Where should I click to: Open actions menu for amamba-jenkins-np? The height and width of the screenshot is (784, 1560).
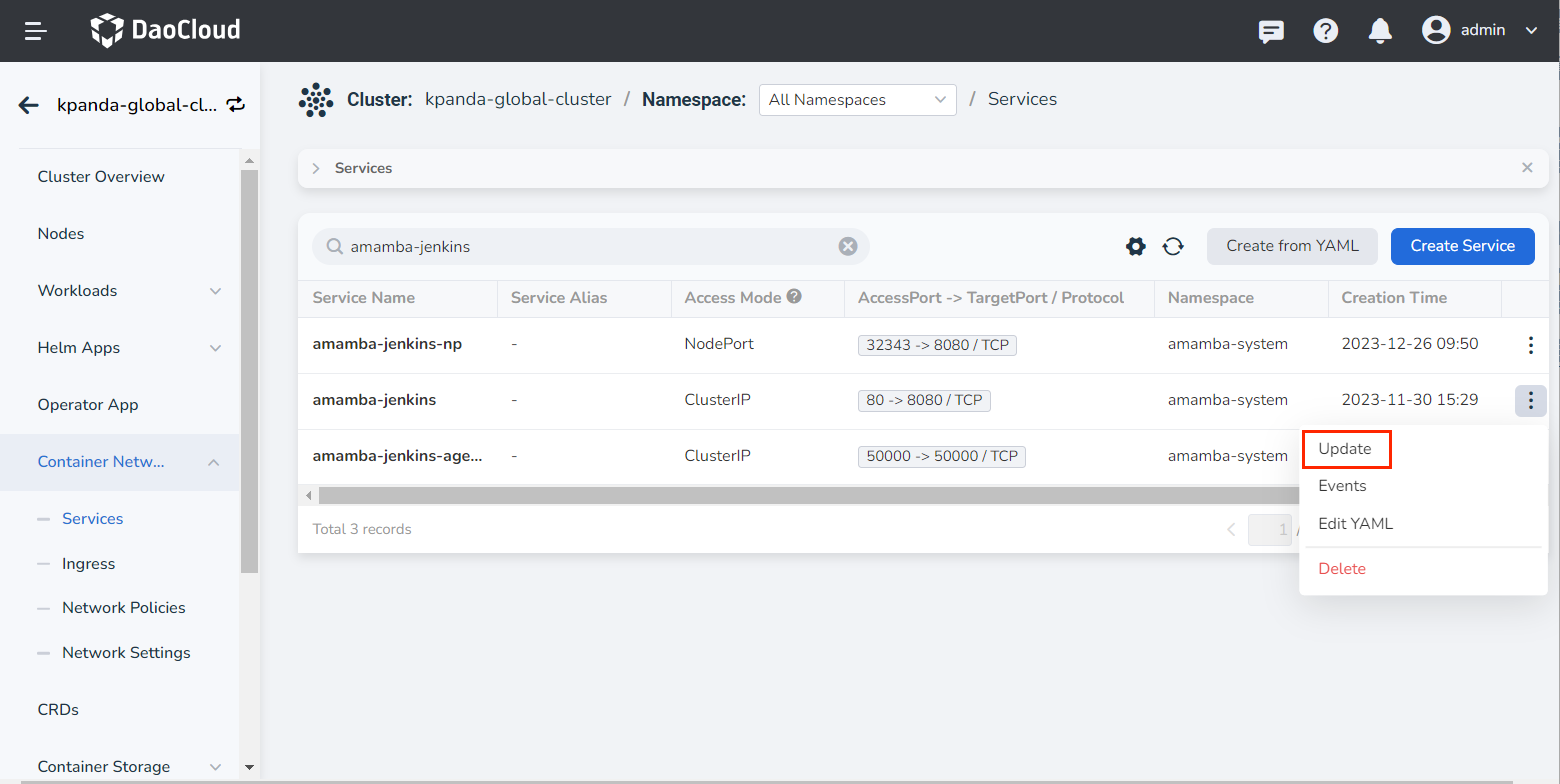(x=1530, y=345)
